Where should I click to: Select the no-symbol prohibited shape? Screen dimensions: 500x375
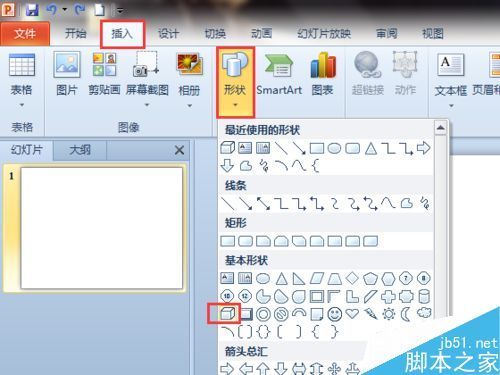tap(281, 314)
